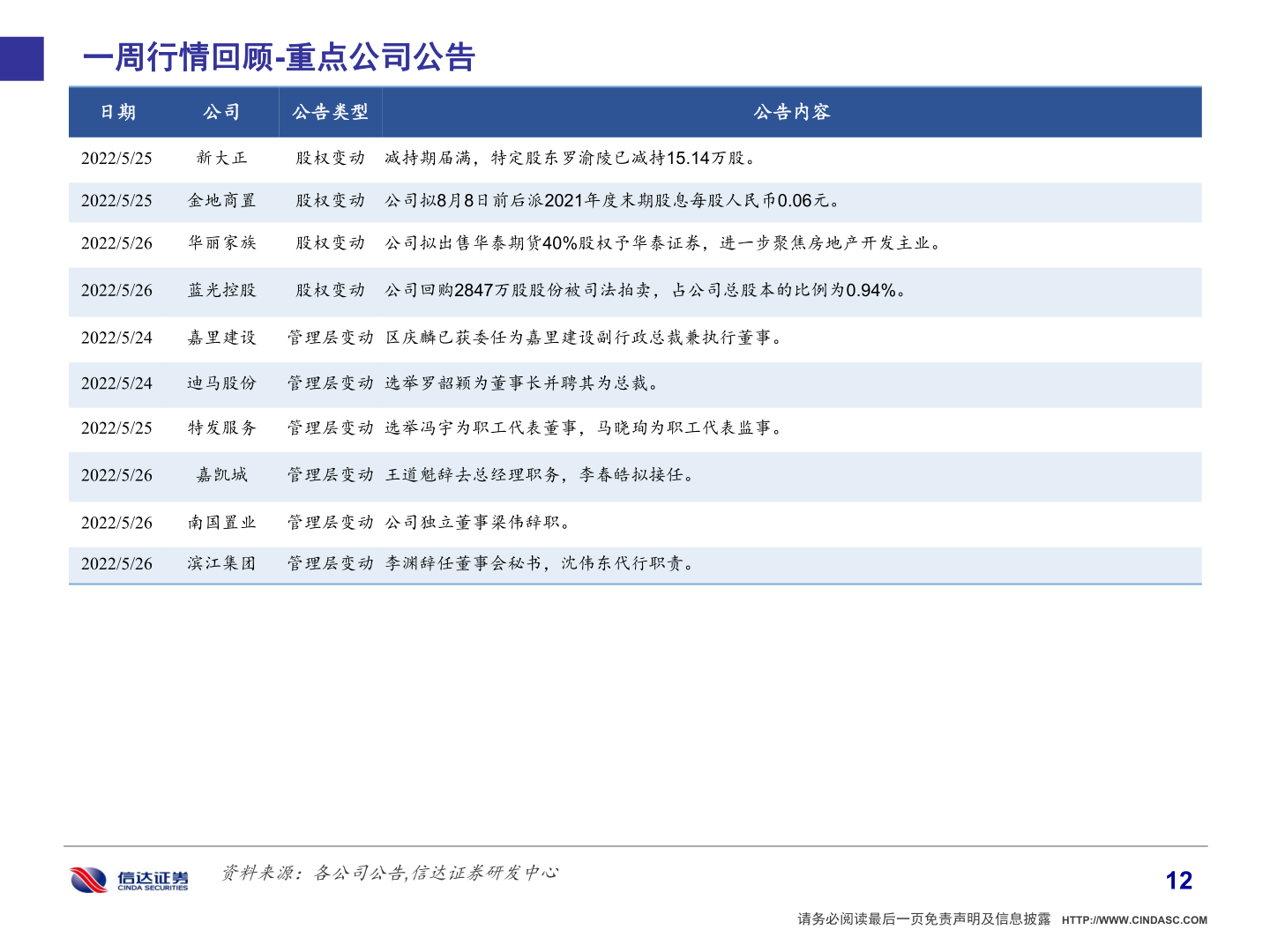Click the slide title 一周行情回顾-重点公司公告
This screenshot has width=1270, height=952.
(280, 57)
